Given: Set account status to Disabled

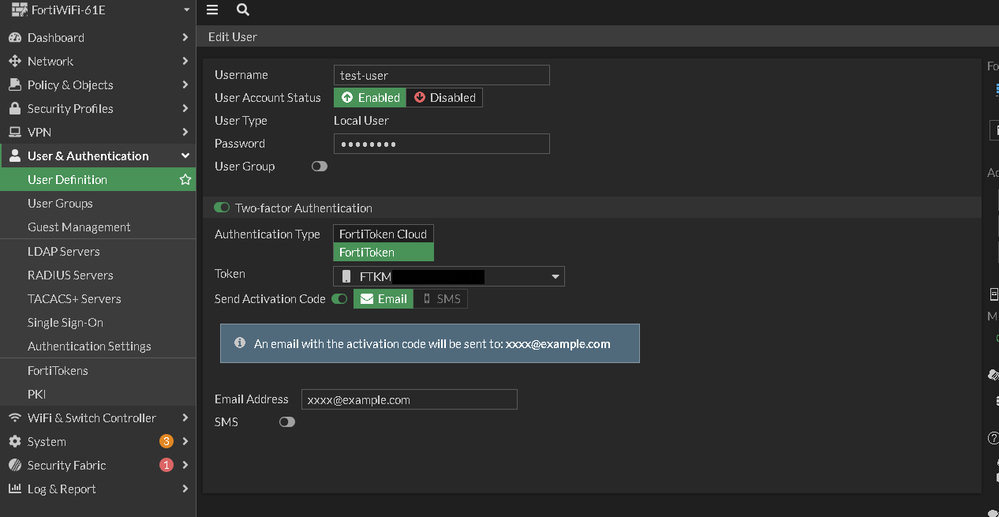Looking at the screenshot, I should (445, 98).
